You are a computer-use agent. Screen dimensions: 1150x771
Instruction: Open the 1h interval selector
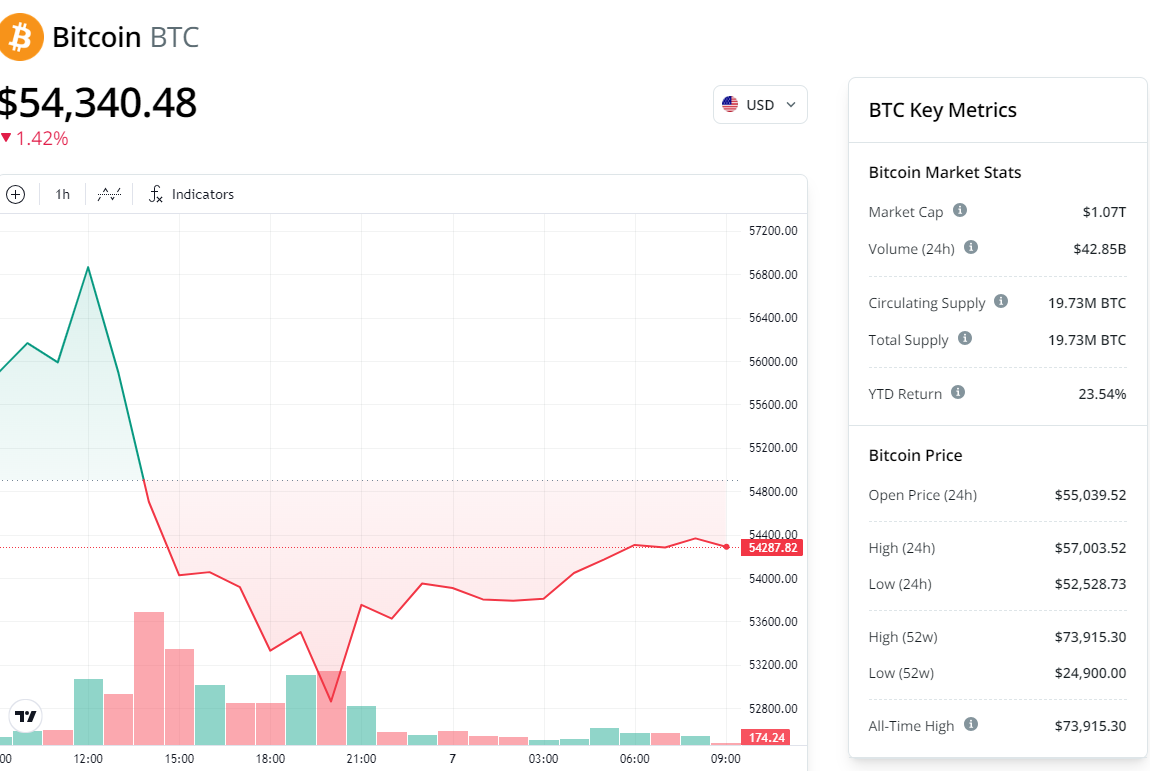point(62,194)
